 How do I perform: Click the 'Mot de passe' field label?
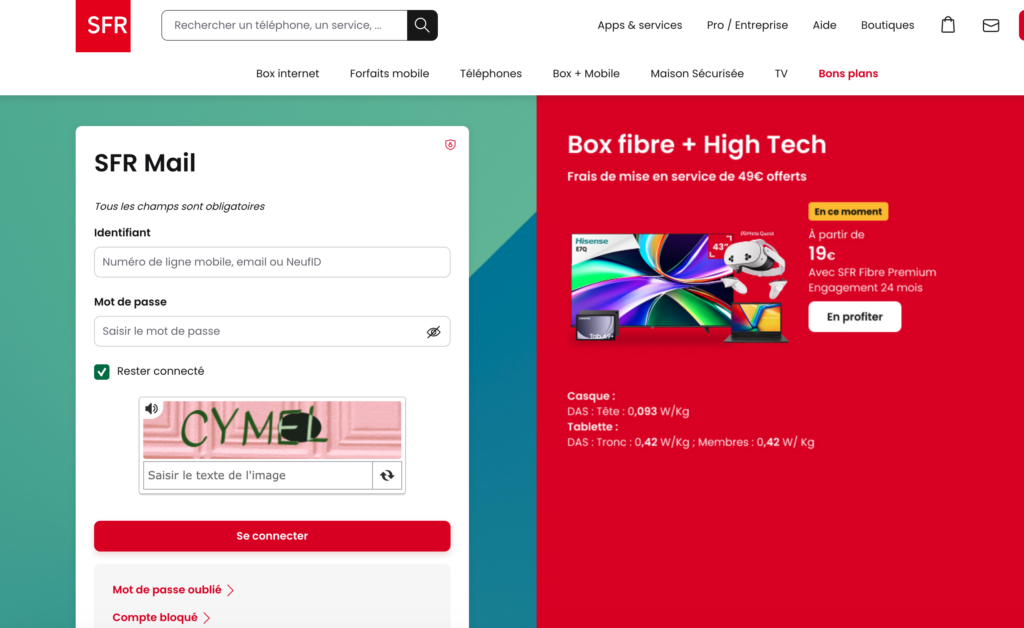(131, 302)
